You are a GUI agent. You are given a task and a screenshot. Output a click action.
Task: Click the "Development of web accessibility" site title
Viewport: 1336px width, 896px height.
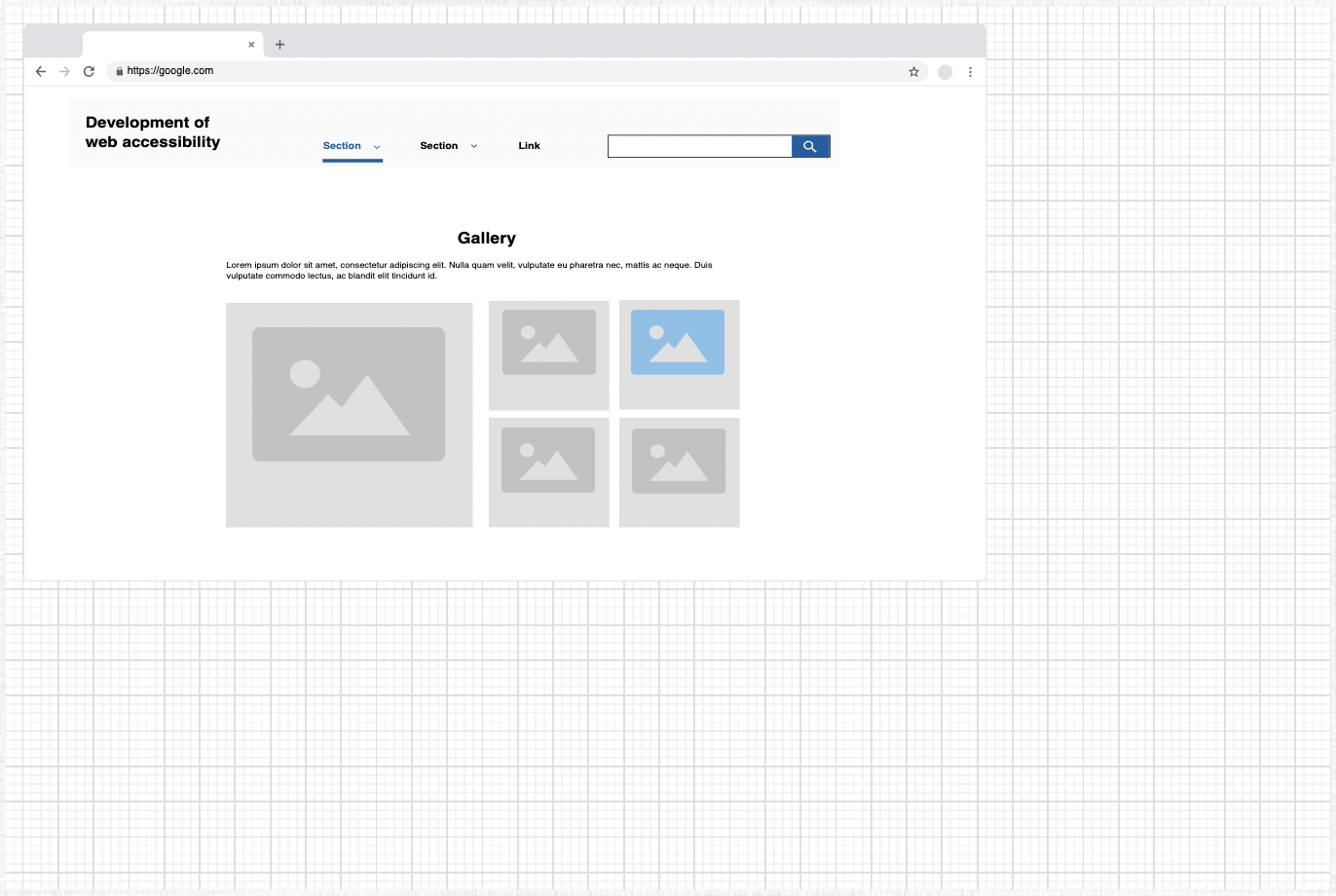(153, 132)
